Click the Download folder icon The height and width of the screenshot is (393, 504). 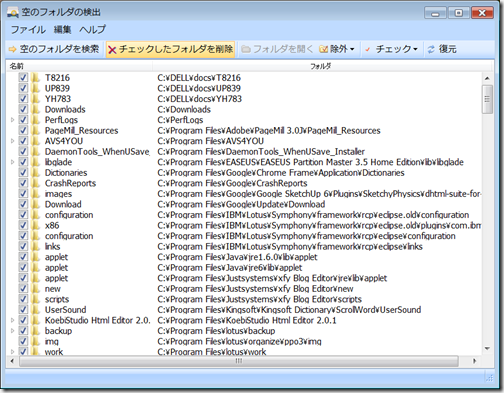36,204
